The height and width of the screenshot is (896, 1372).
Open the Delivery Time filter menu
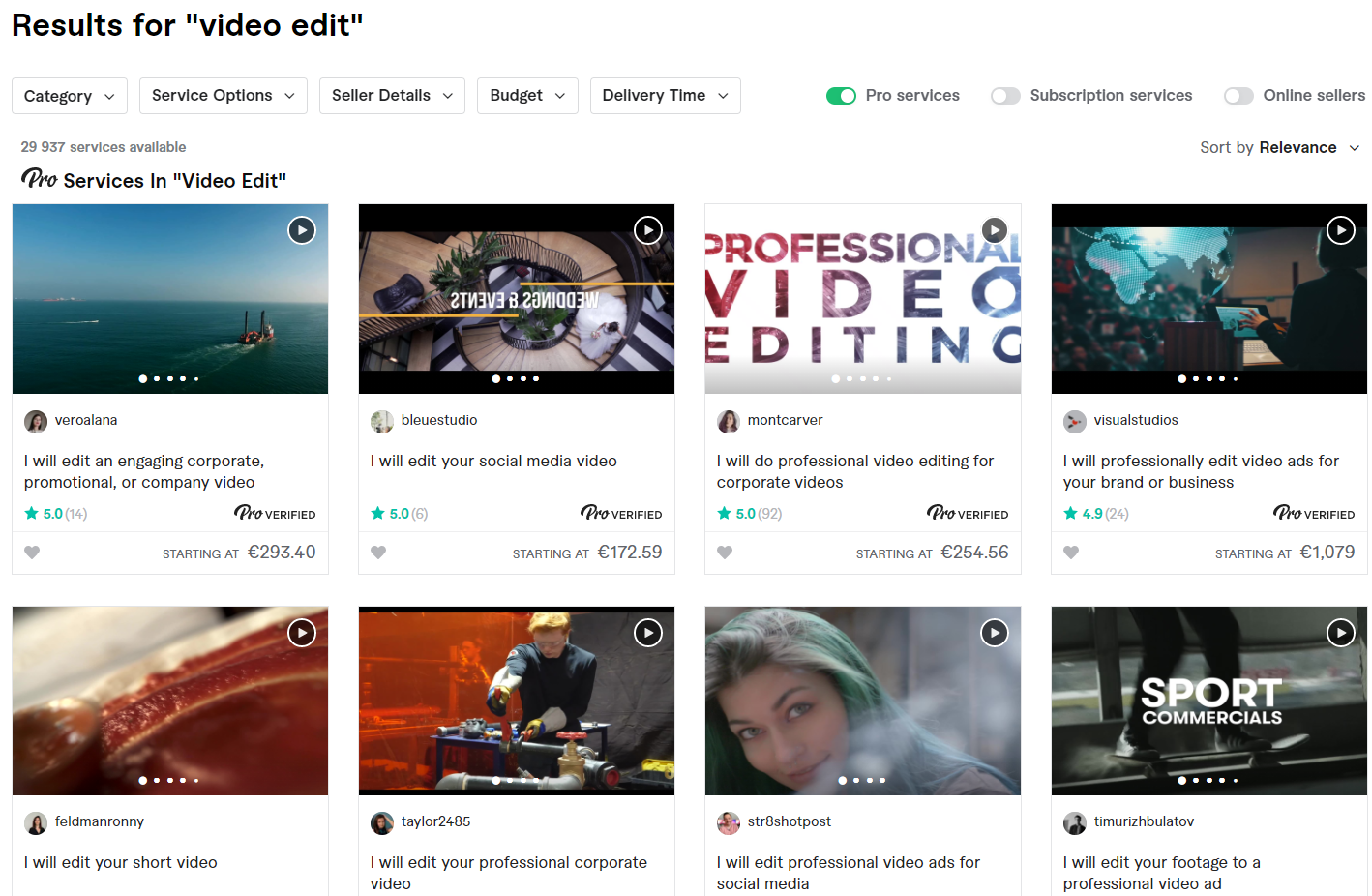click(x=665, y=96)
